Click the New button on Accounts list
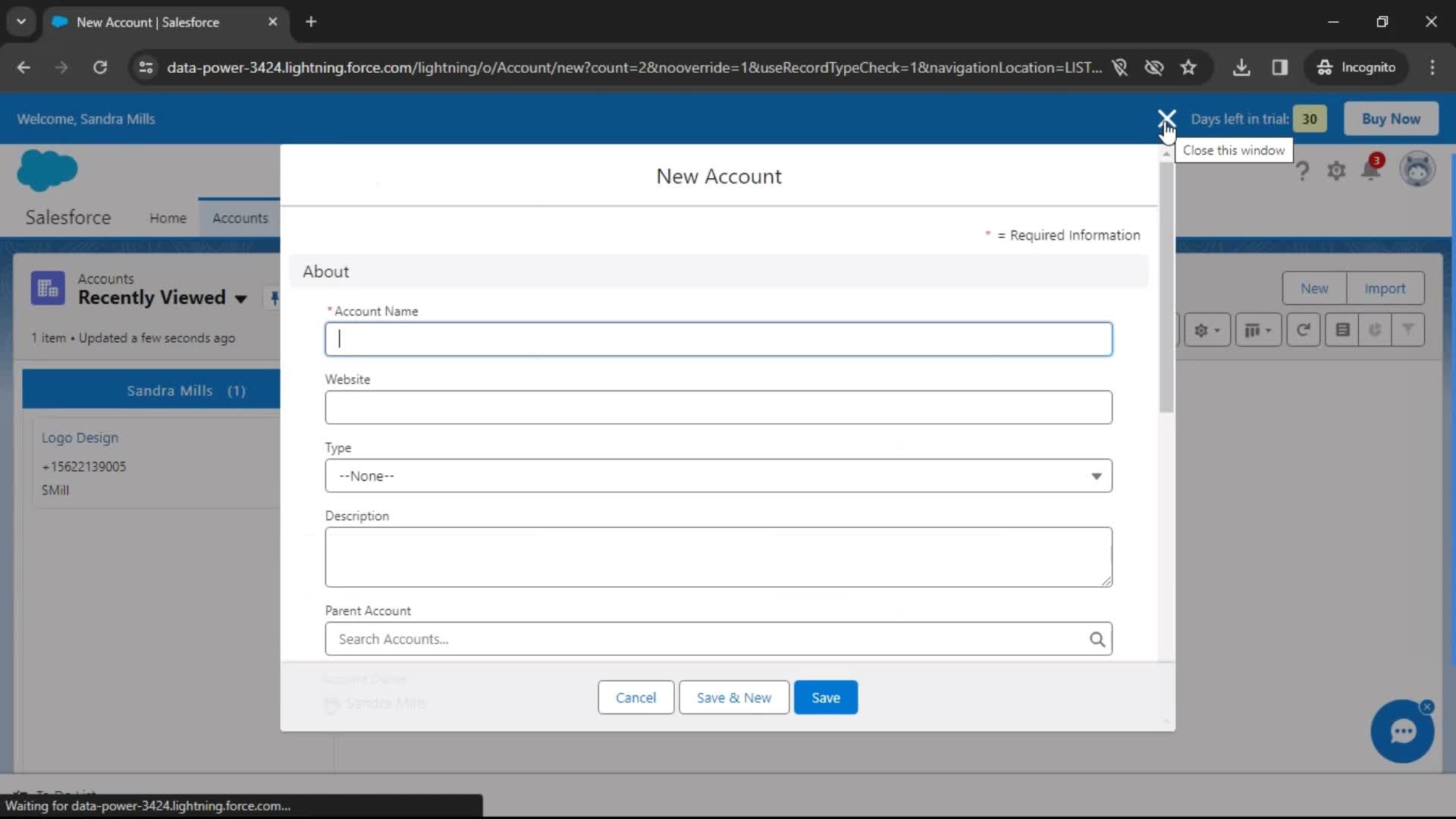 pyautogui.click(x=1314, y=288)
